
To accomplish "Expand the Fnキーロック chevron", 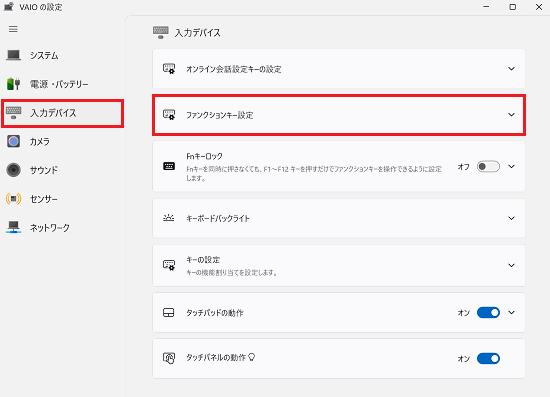I will [511, 167].
